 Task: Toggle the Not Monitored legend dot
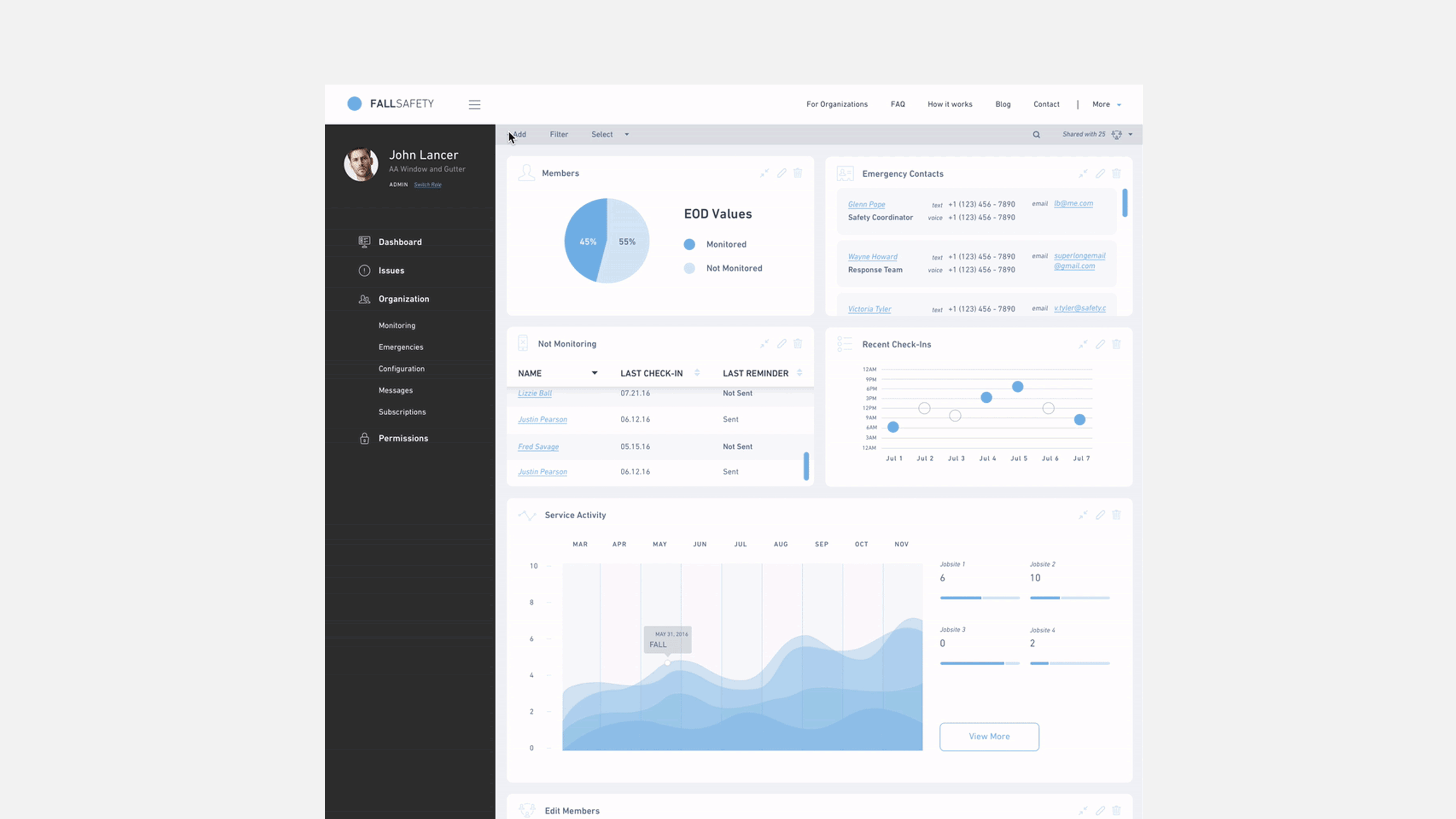click(689, 268)
